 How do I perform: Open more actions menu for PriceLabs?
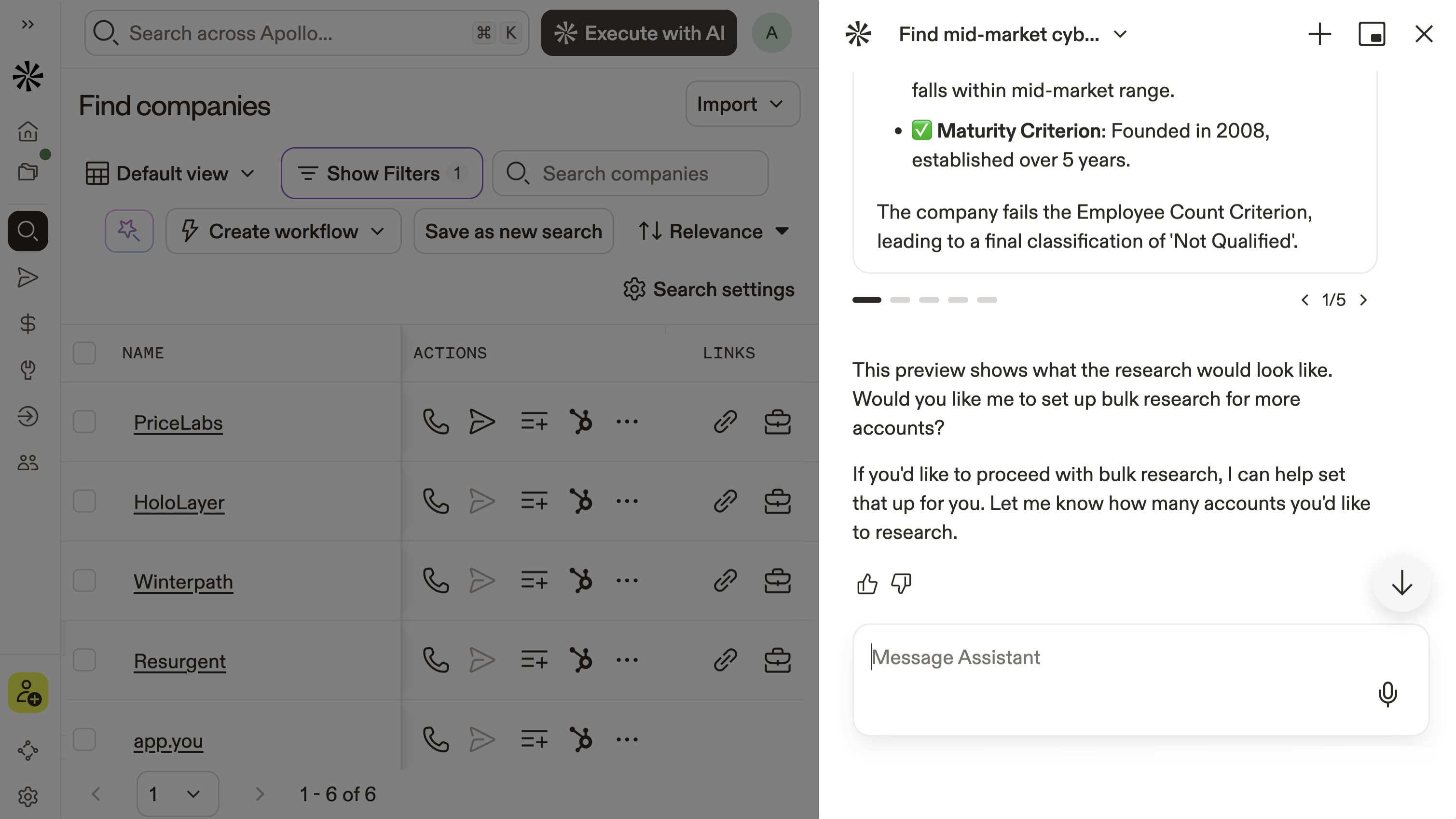[627, 422]
